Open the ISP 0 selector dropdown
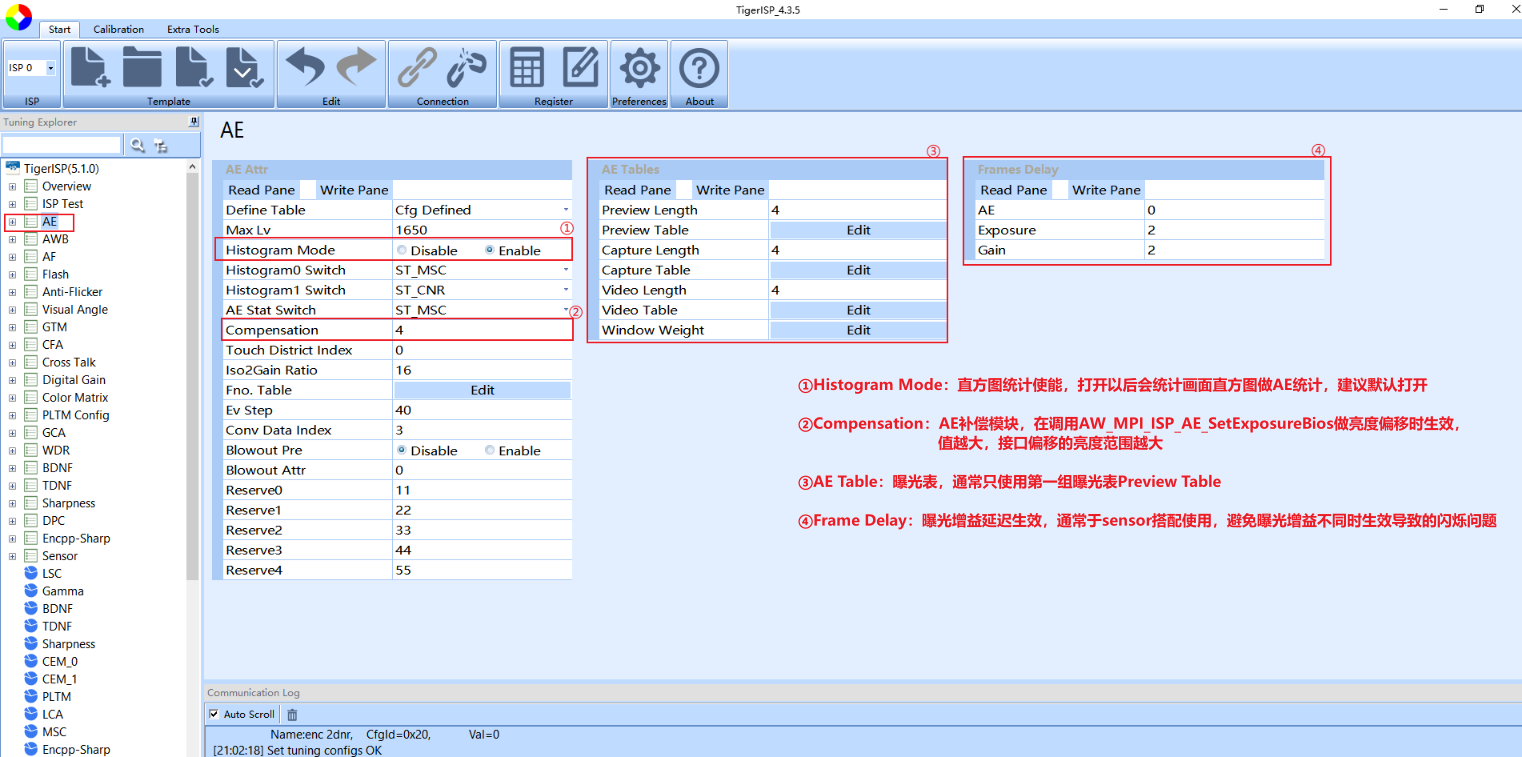 click(50, 68)
